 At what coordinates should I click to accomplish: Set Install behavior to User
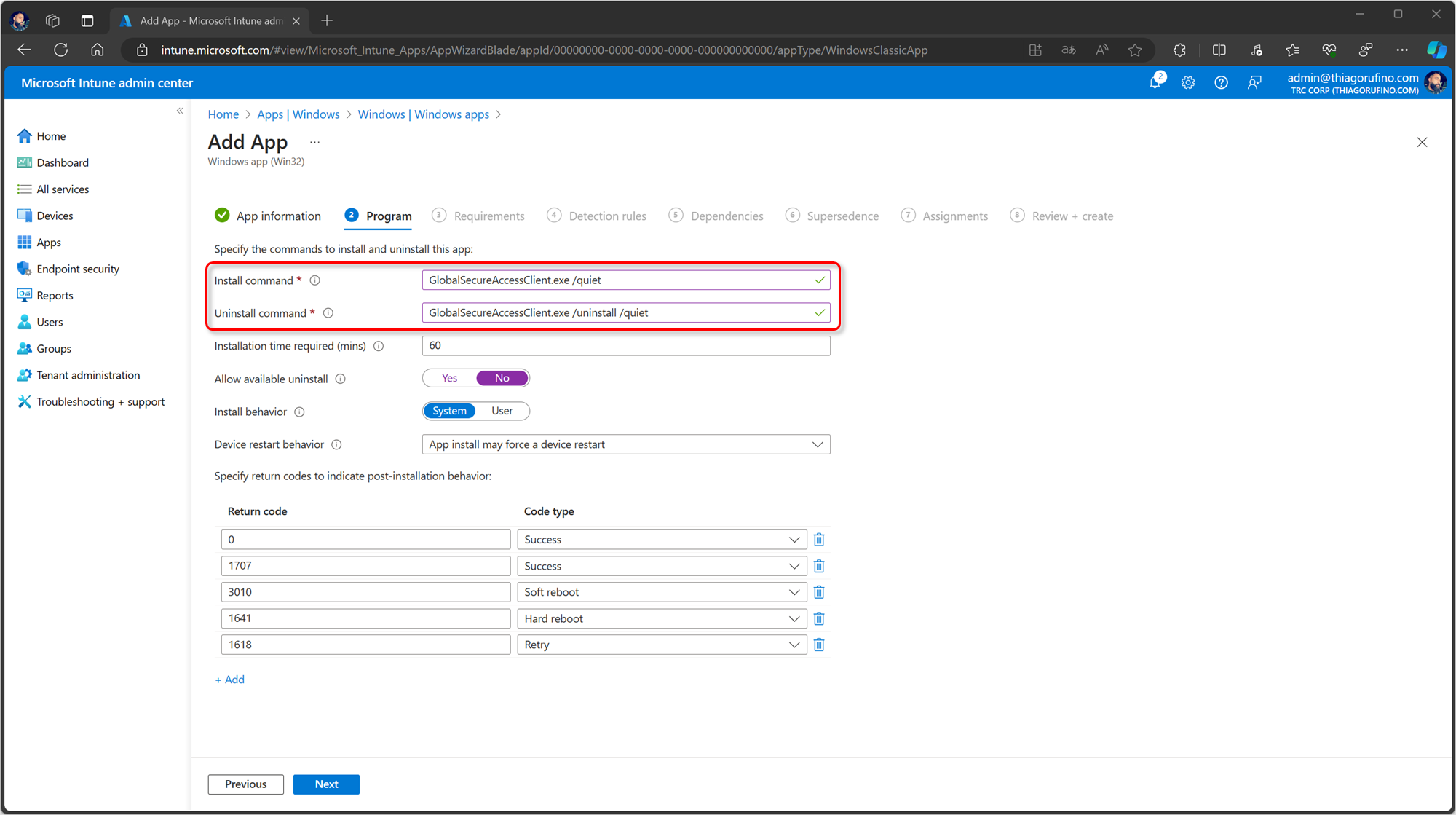click(x=502, y=411)
